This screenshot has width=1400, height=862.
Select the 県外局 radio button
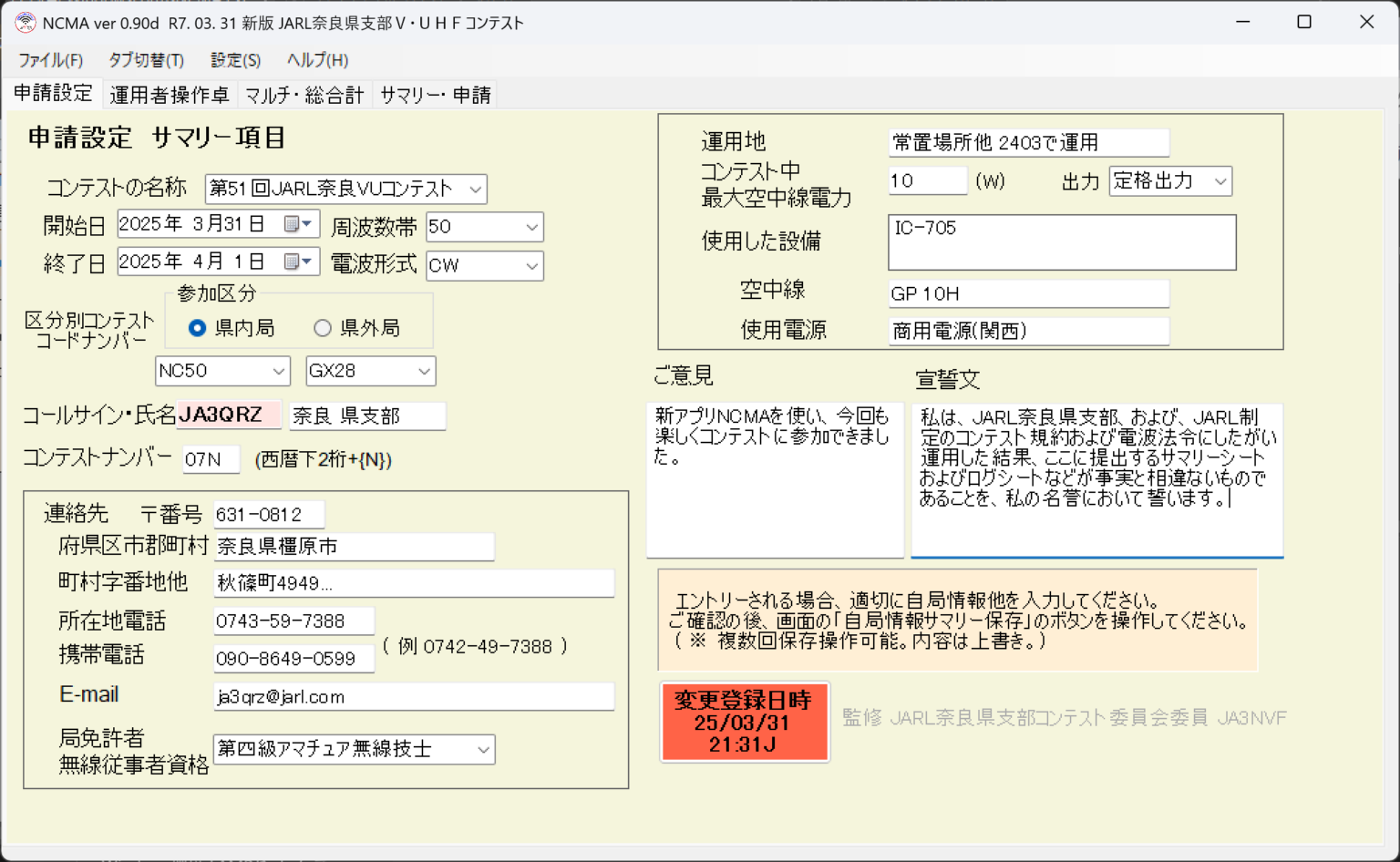click(x=323, y=328)
